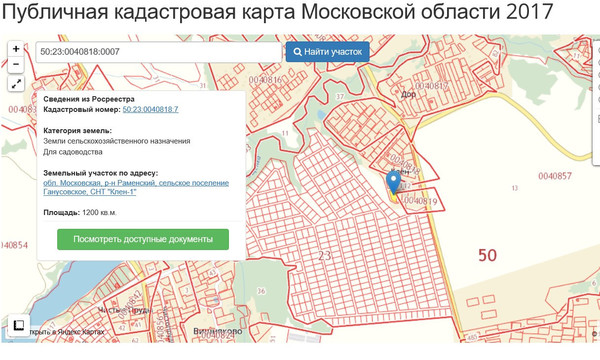Click the blue location pin marker
This screenshot has height=360, width=600.
coord(393,183)
